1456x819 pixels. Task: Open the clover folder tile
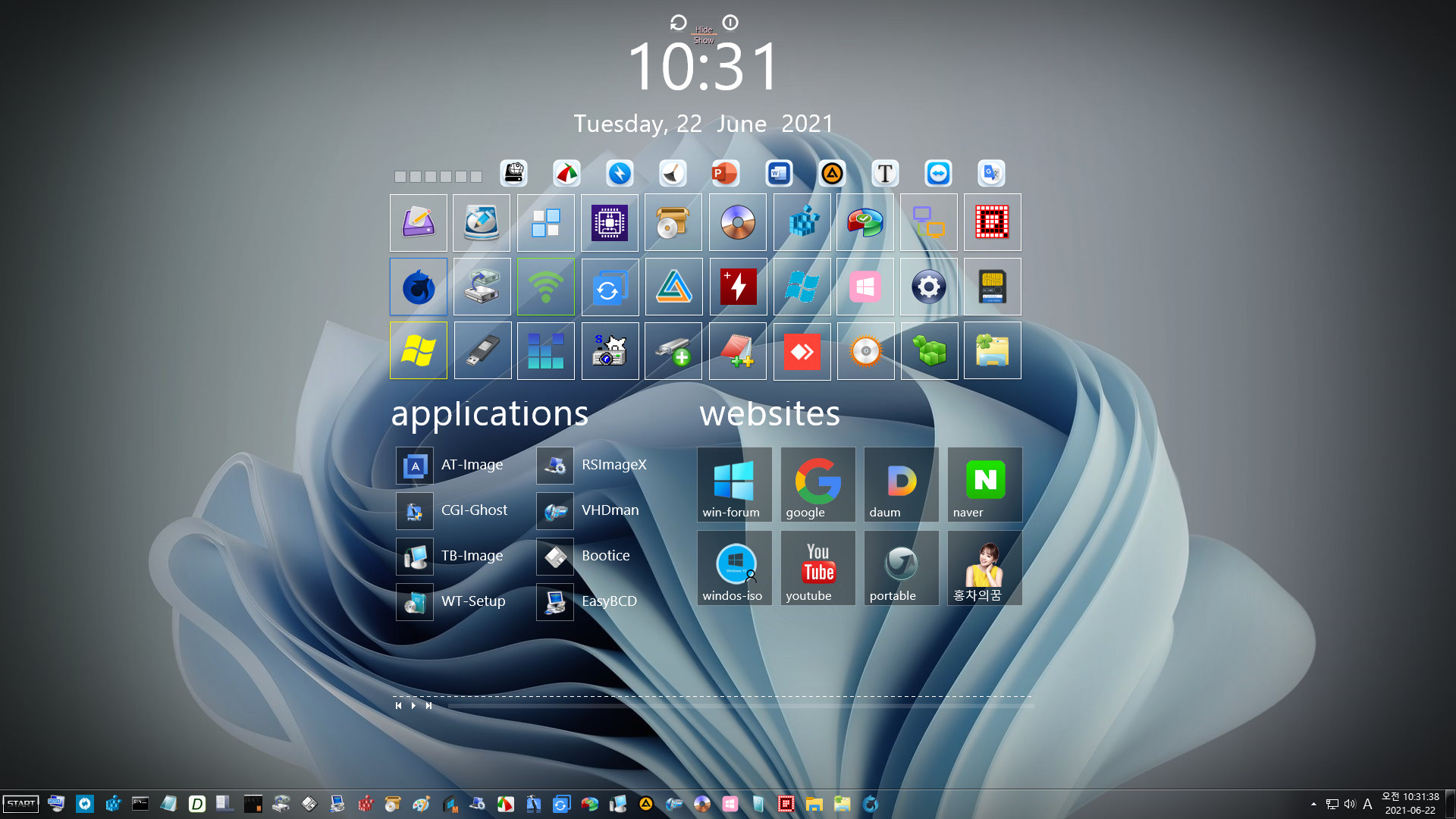(993, 350)
